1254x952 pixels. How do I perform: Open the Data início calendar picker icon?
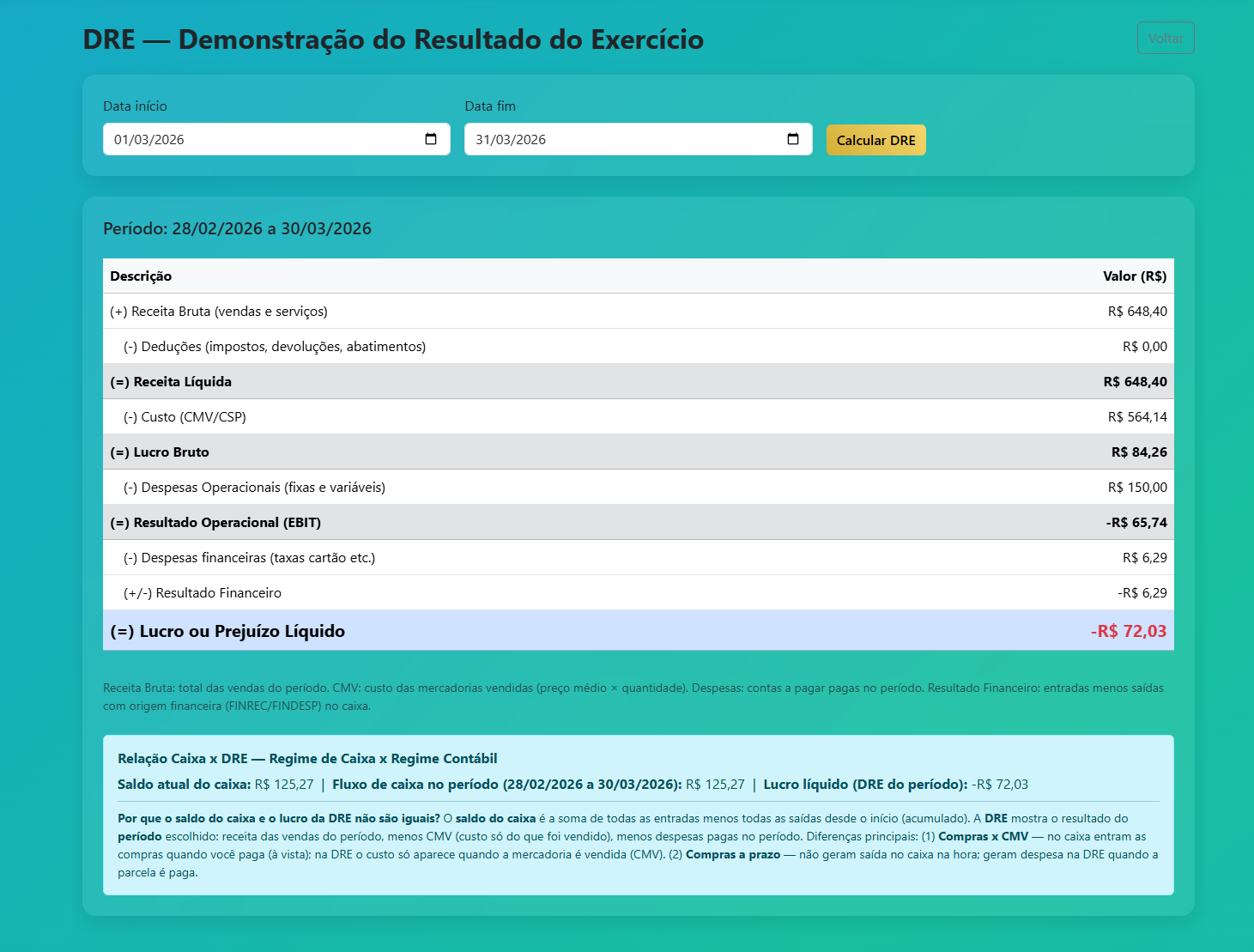(x=431, y=139)
